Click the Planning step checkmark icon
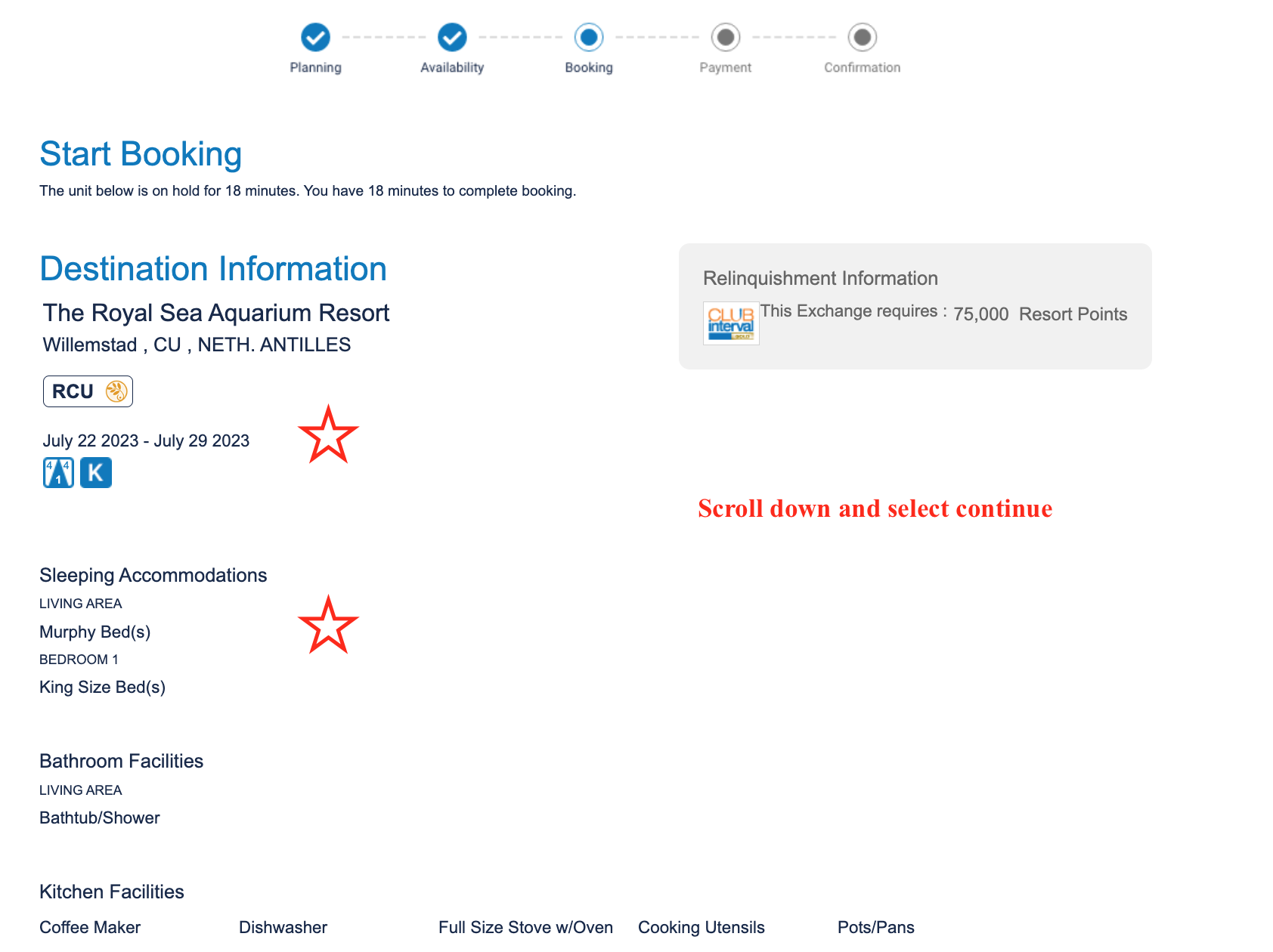Screen dimensions: 1273x952 [315, 37]
